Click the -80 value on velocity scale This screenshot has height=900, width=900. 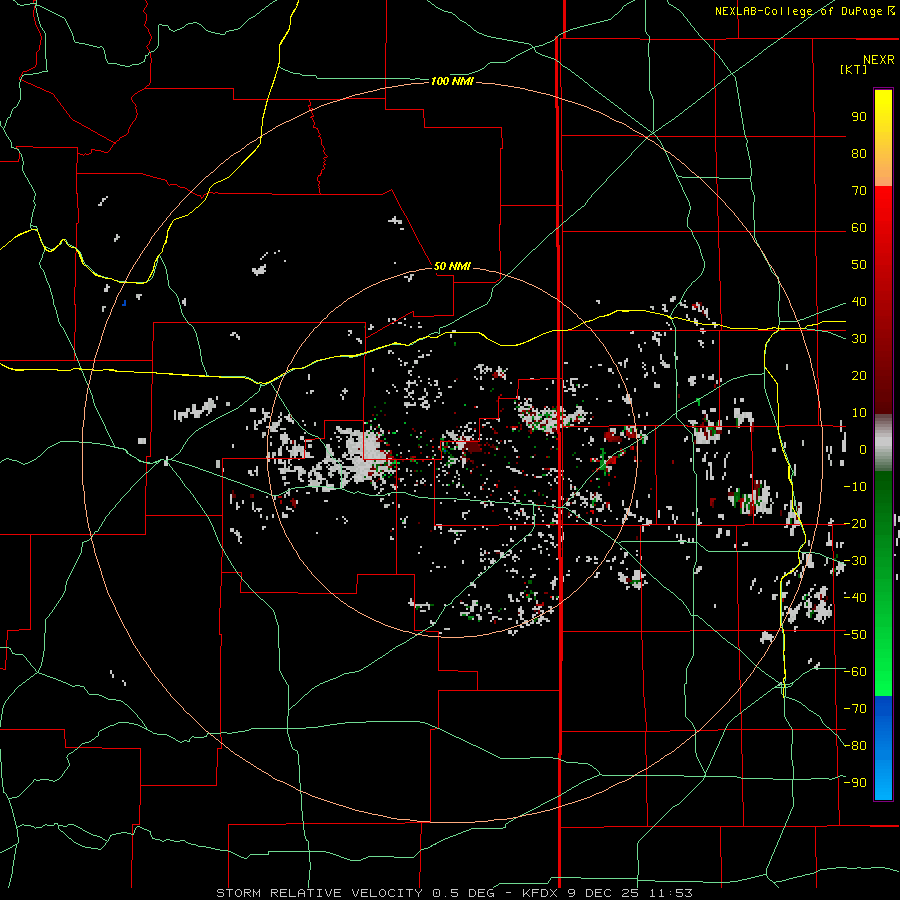855,746
